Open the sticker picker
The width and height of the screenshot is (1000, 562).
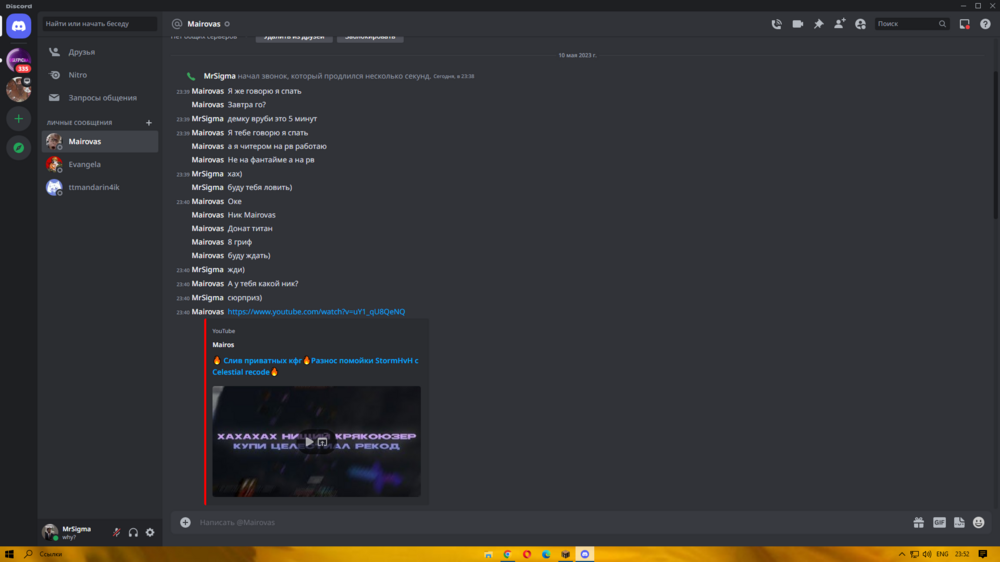click(959, 522)
